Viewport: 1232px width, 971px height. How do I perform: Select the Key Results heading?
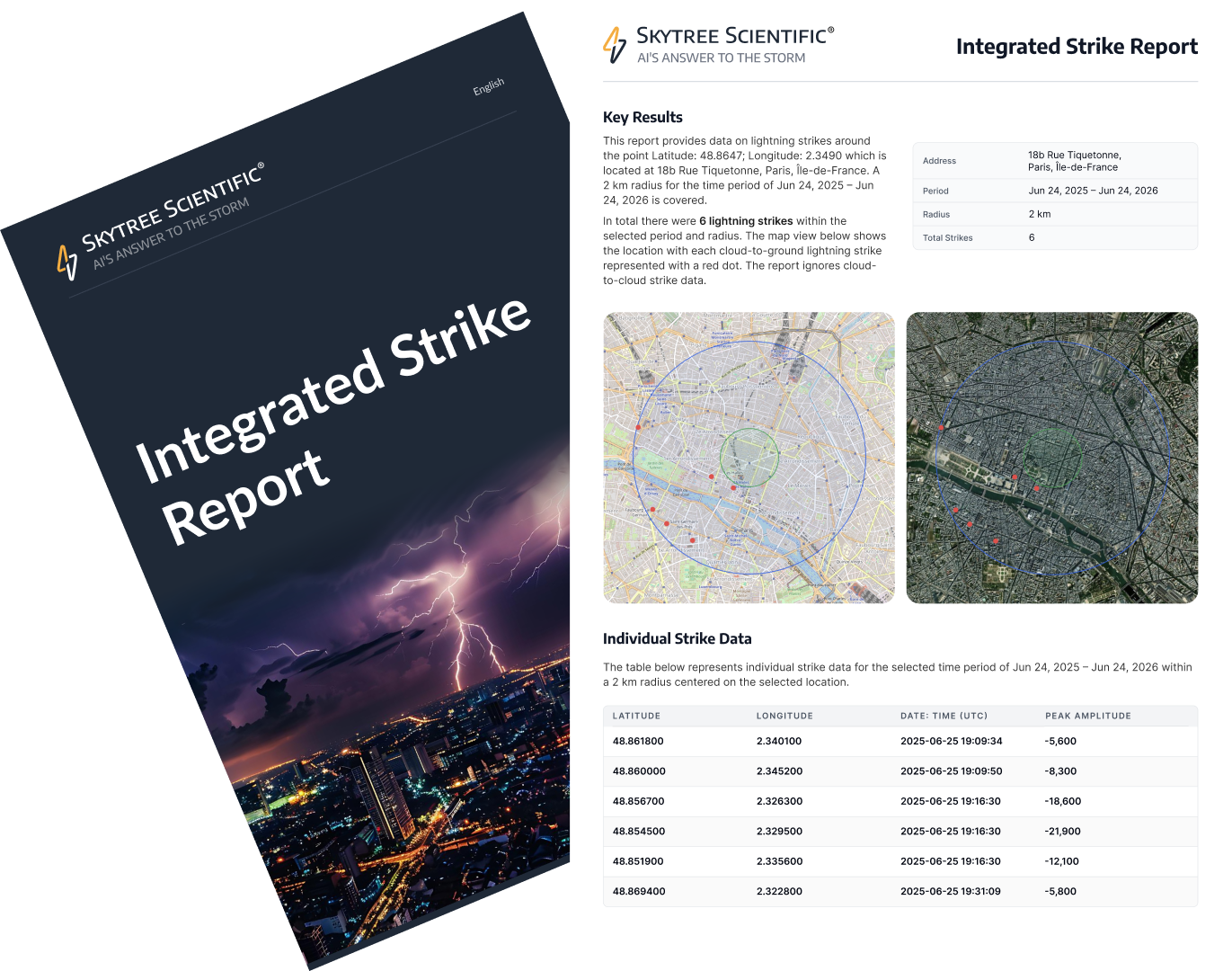tap(643, 117)
